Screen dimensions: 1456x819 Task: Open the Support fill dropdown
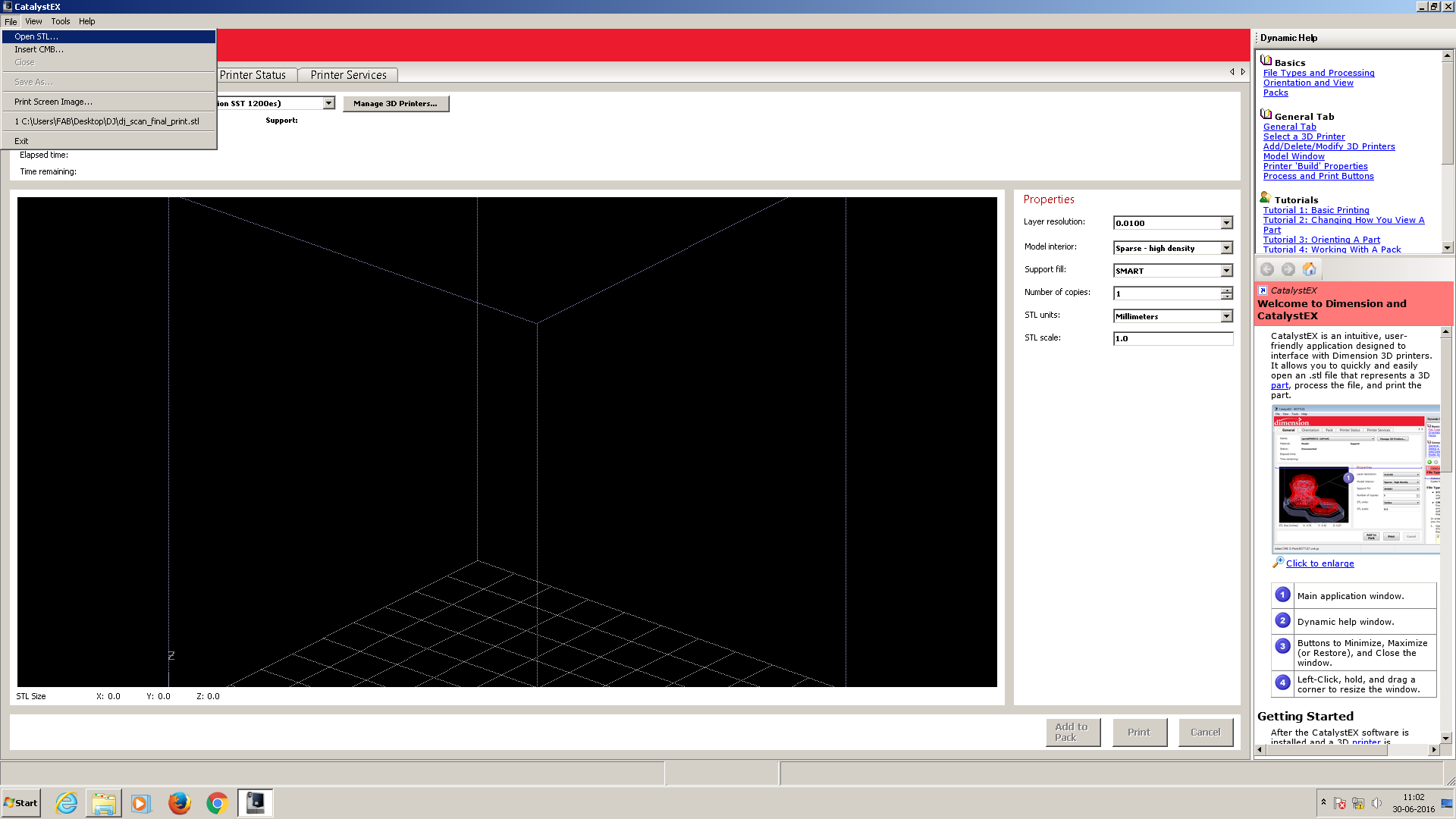pos(1226,271)
